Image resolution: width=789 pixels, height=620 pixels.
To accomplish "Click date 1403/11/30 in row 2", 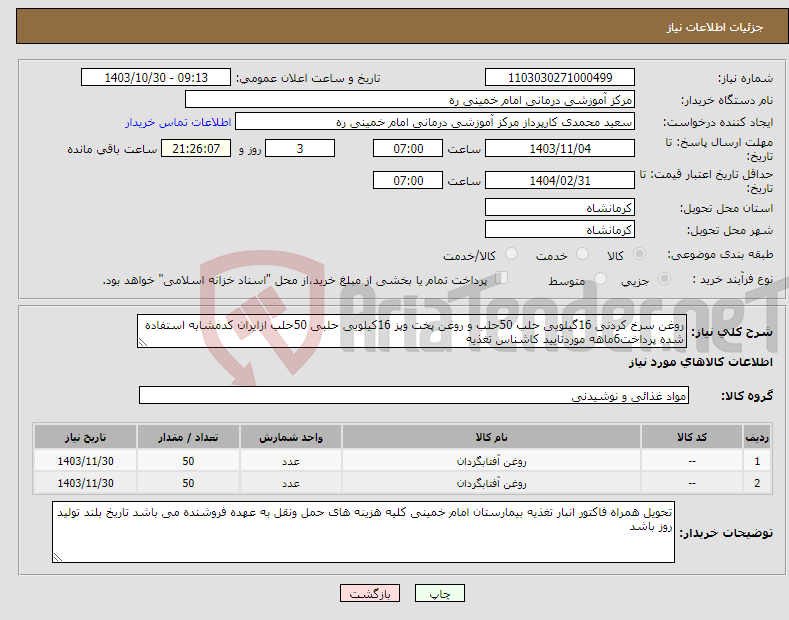I will click(86, 483).
